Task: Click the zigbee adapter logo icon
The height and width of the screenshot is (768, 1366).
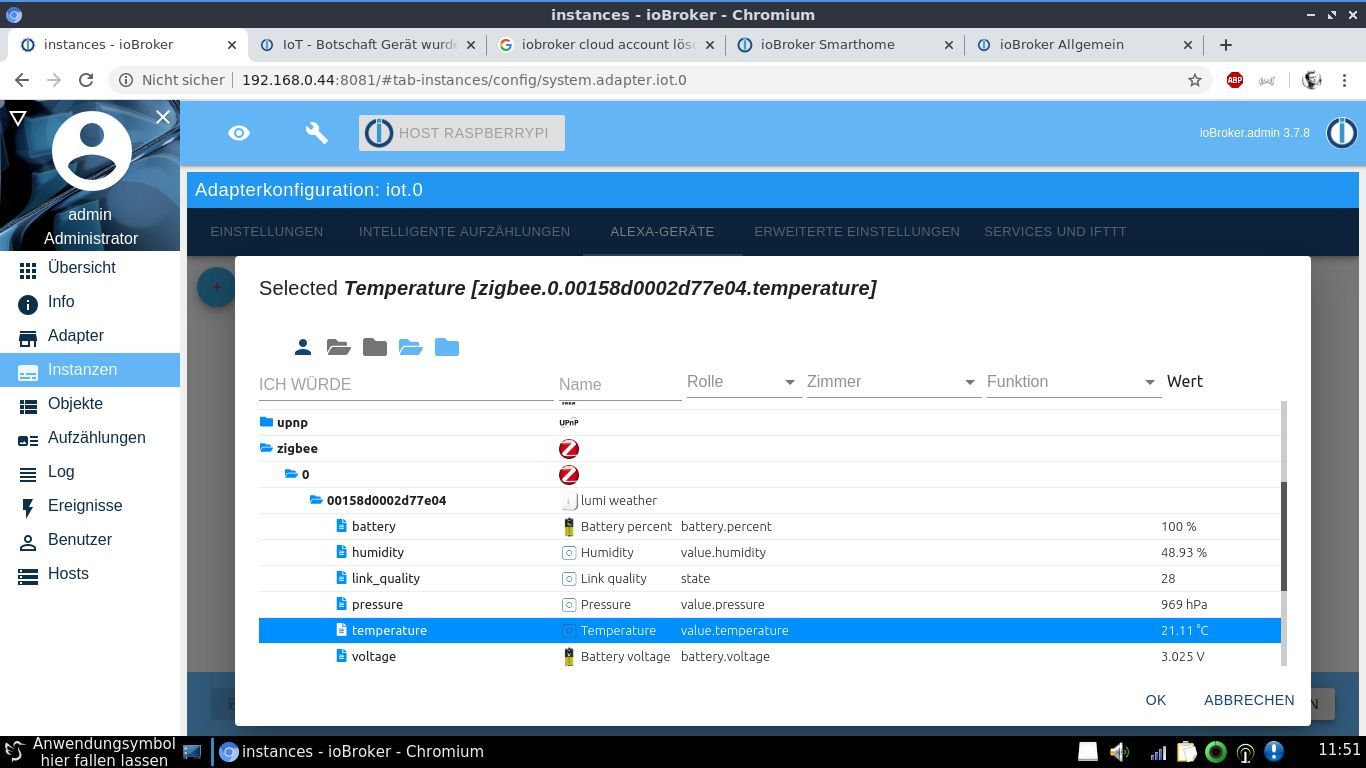Action: 569,449
